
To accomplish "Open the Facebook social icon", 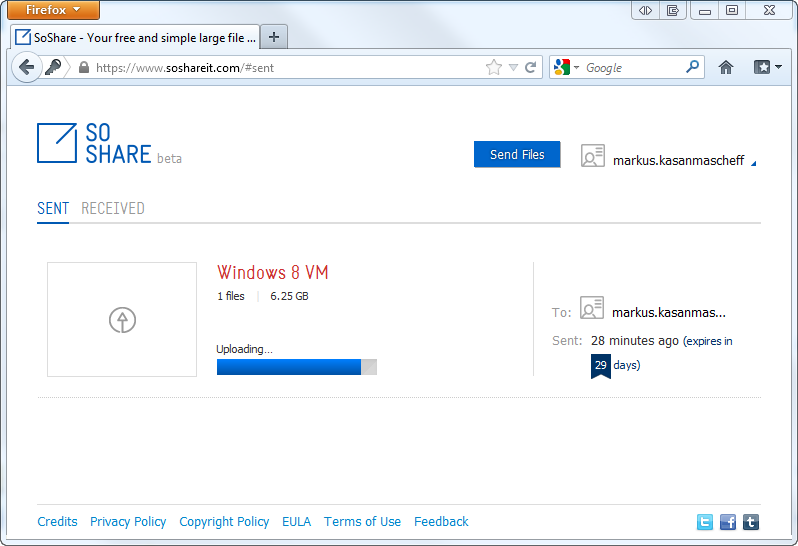I will coord(728,522).
